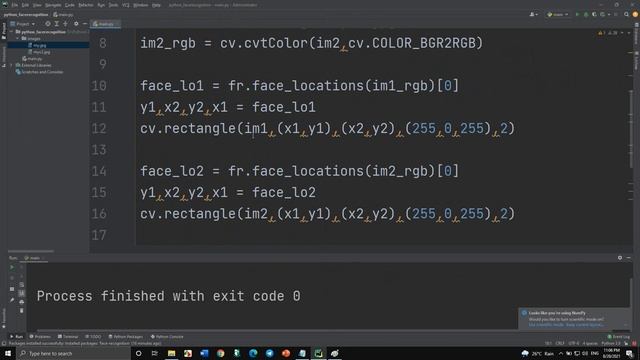Open the Terminal tool window

pos(68,337)
